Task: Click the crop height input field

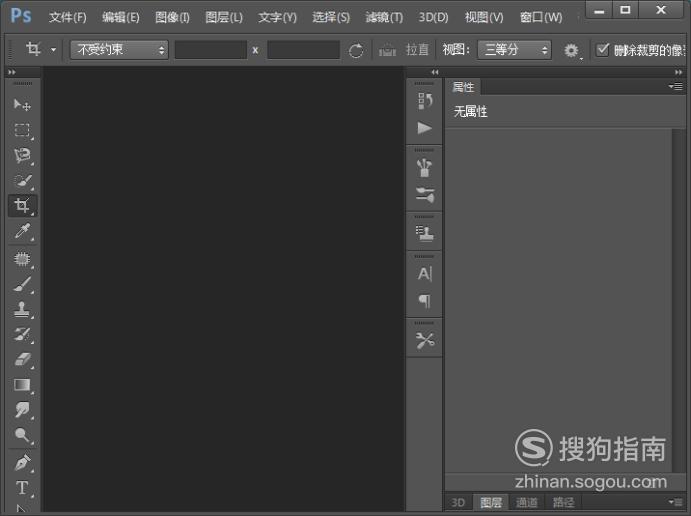Action: pyautogui.click(x=303, y=50)
